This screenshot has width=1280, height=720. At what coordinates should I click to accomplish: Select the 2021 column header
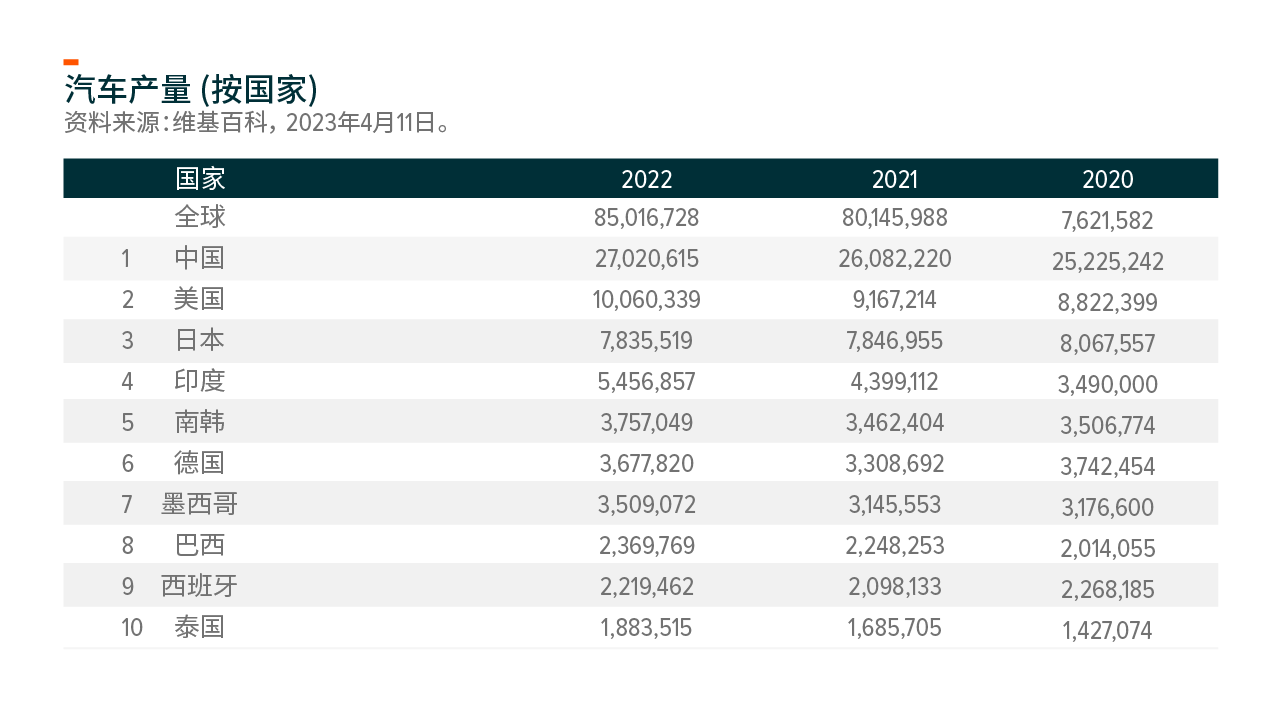(x=895, y=180)
